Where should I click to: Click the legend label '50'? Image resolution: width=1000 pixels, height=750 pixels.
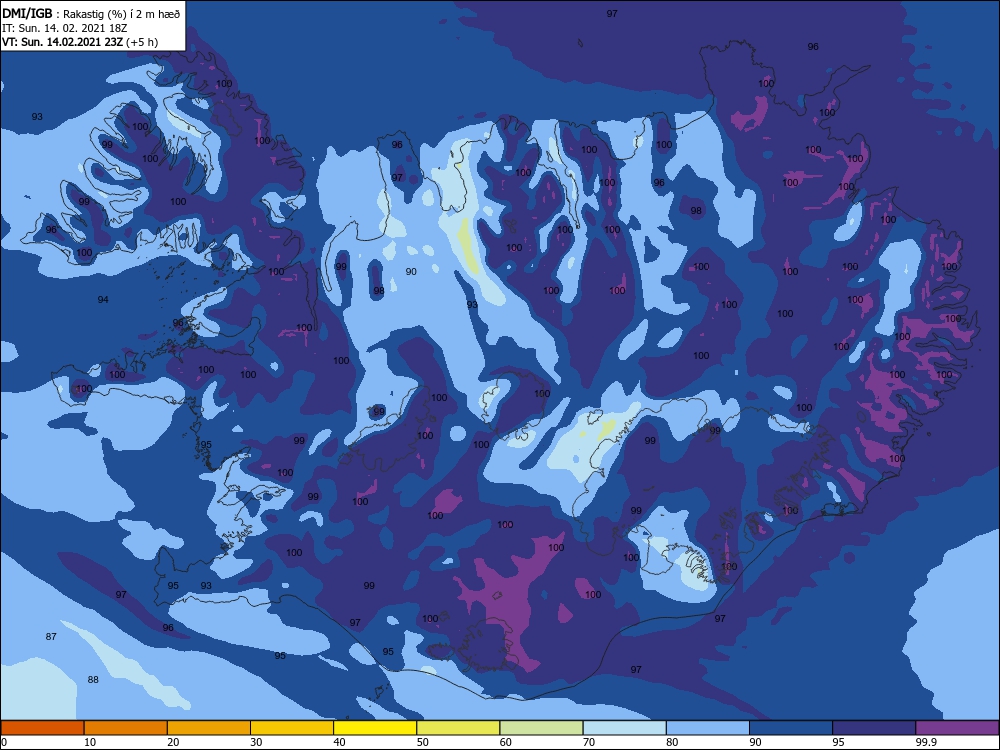coord(423,742)
